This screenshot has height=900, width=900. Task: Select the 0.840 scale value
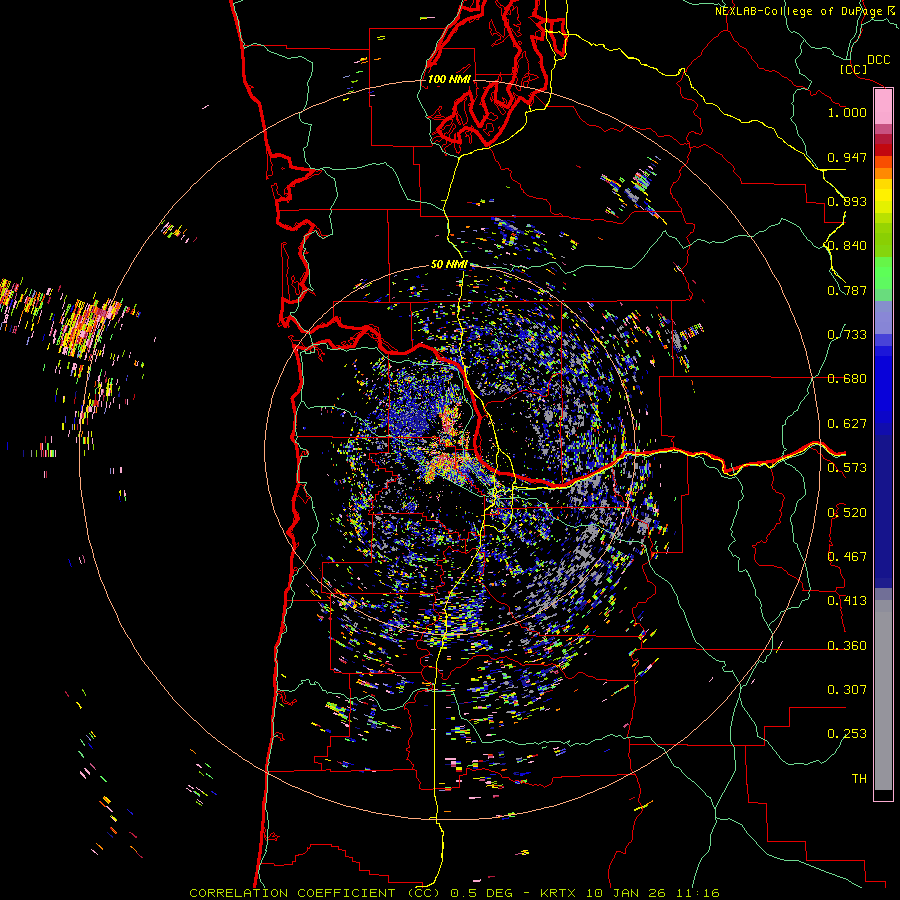(x=847, y=246)
